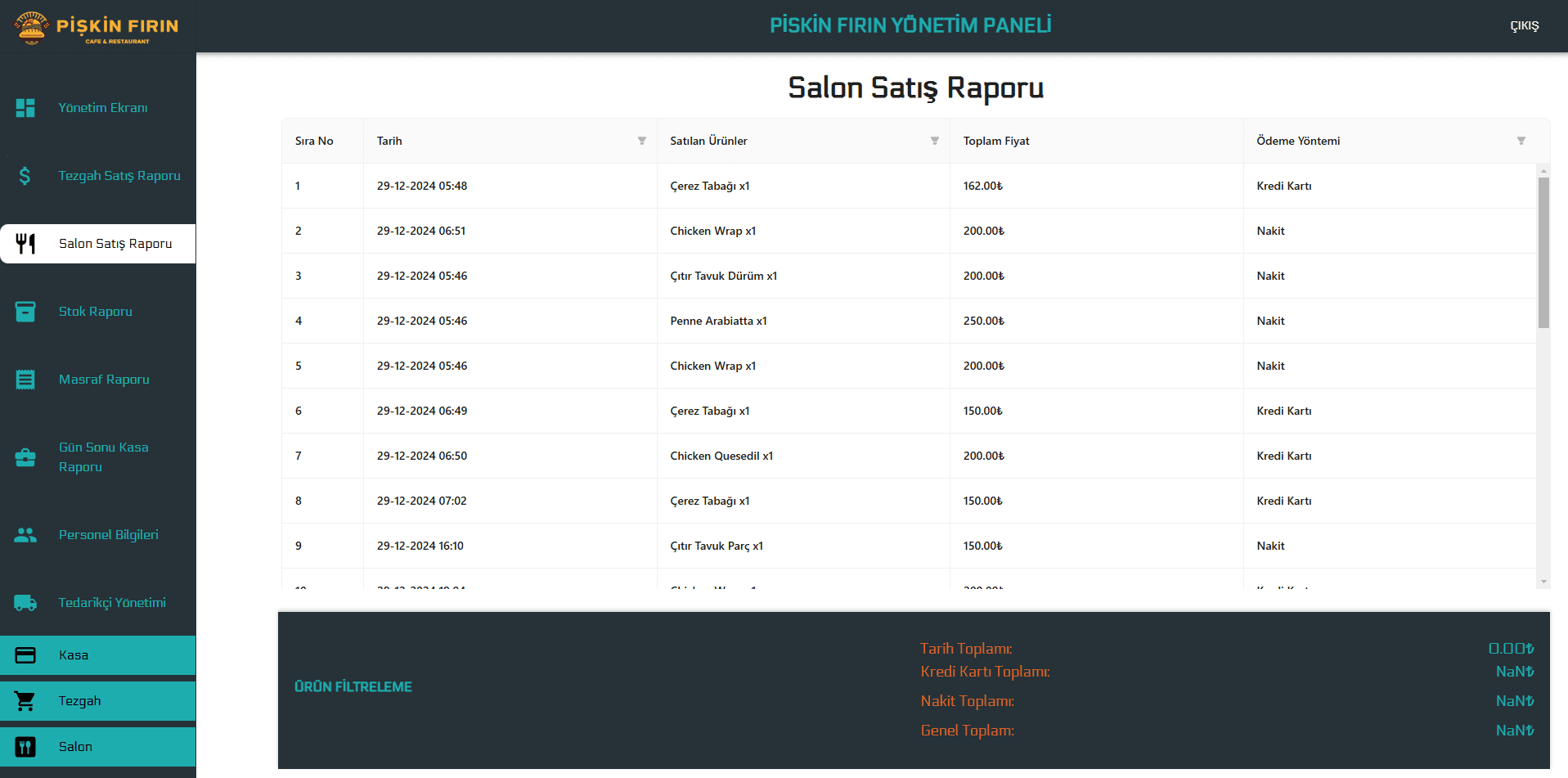Click the Masraf Raporu receipt icon
The image size is (1568, 778).
25,380
